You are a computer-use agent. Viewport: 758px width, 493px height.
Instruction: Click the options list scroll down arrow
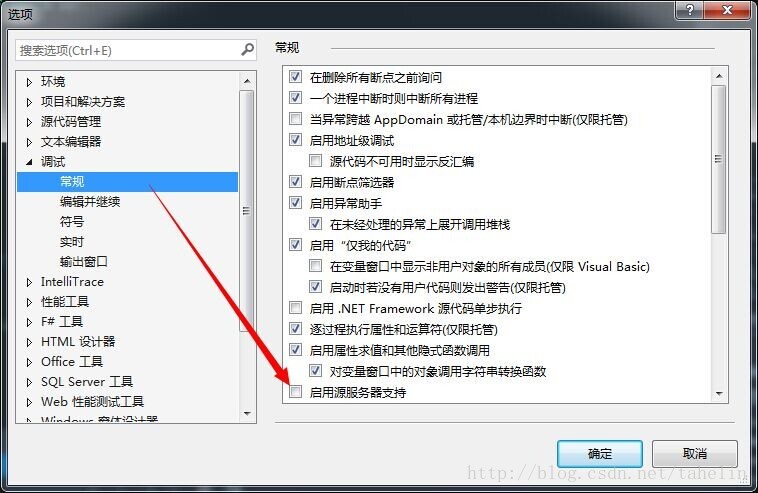[719, 393]
